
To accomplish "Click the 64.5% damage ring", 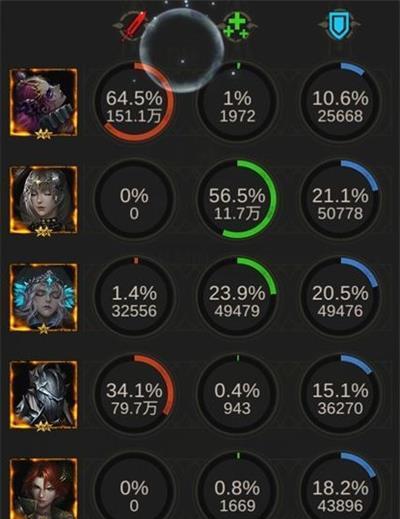I will click(x=134, y=103).
